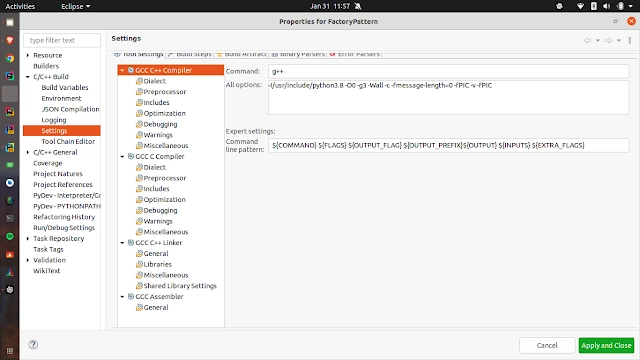Open the system menu arrow in top bar
This screenshot has width=640, height=360.
(631, 6)
